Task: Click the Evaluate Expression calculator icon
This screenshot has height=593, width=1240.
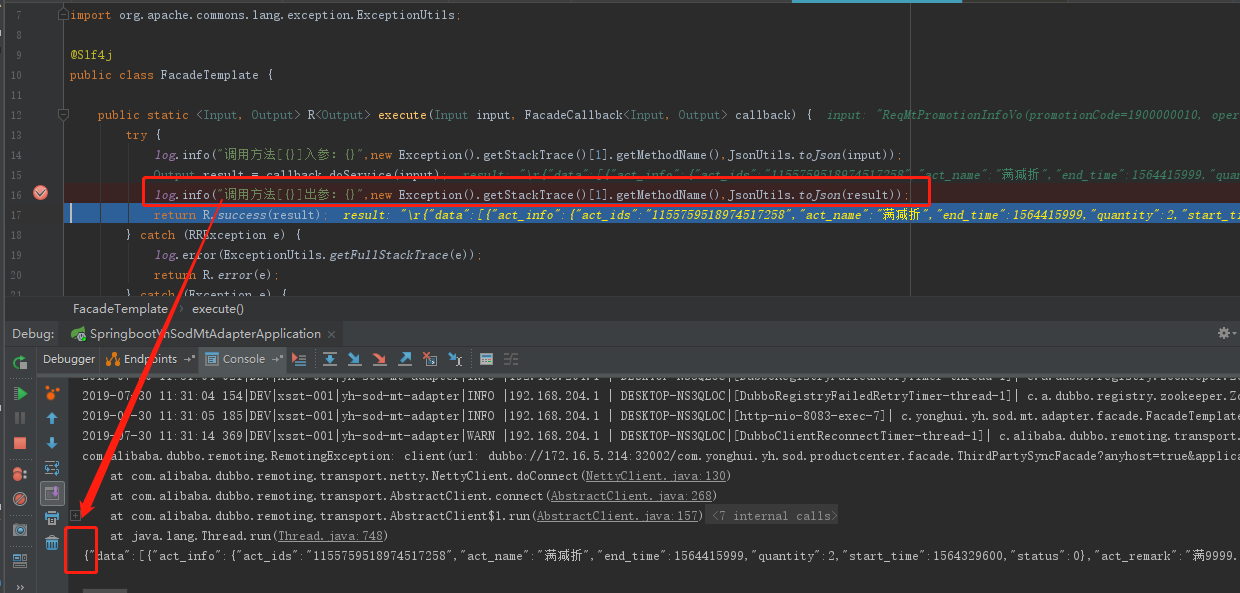Action: 487,359
